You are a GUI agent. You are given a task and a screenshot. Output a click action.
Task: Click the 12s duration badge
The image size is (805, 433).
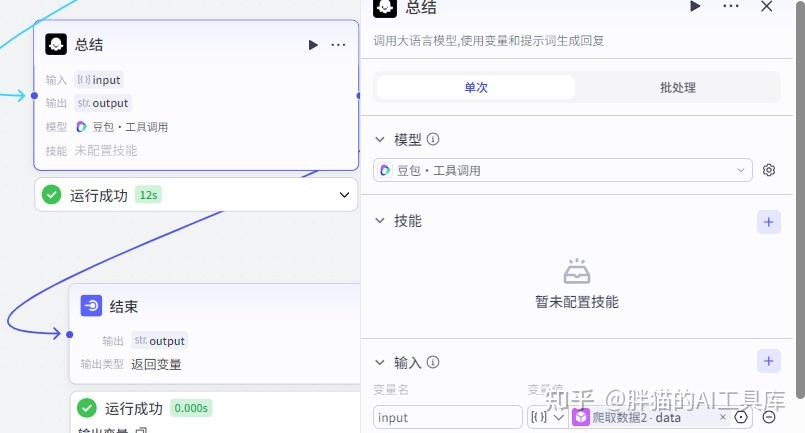click(x=148, y=195)
